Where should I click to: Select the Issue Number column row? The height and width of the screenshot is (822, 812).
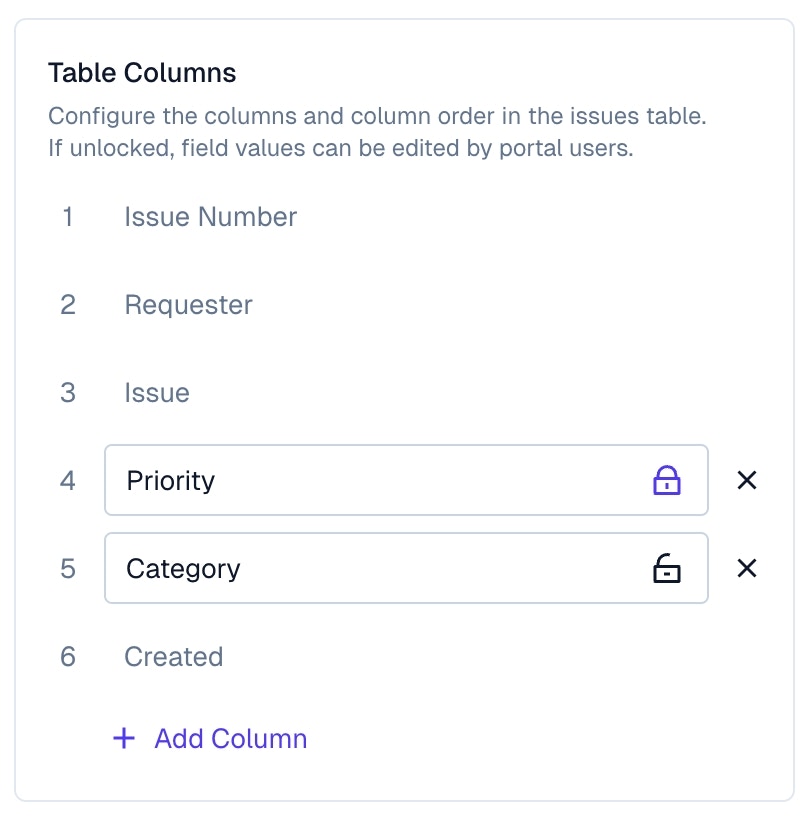click(x=210, y=217)
